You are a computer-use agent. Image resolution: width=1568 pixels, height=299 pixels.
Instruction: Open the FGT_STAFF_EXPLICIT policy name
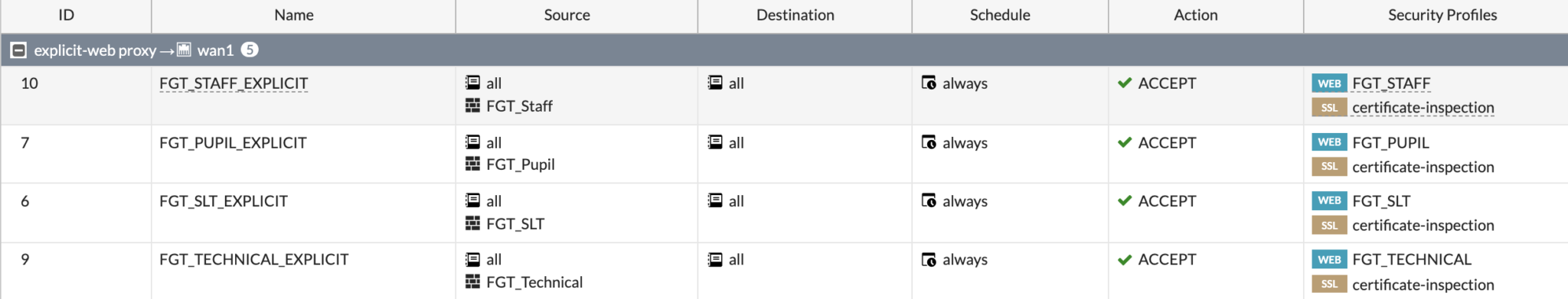[234, 83]
